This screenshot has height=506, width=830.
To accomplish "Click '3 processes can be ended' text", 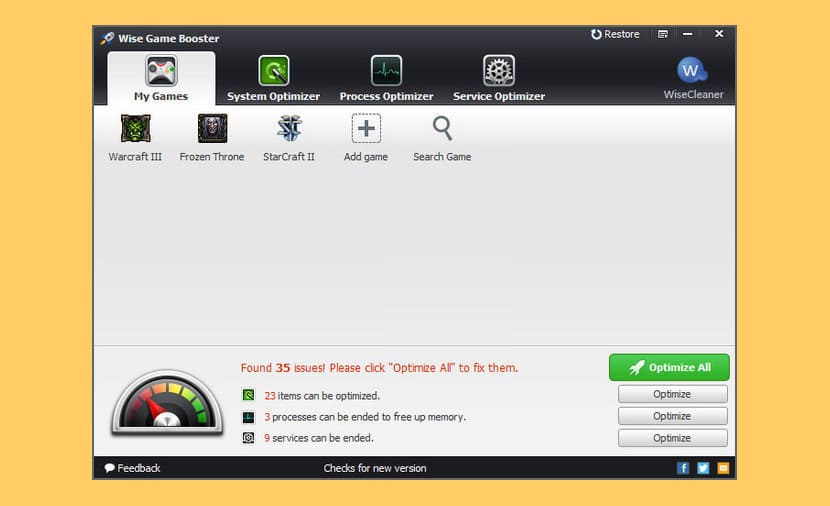I will [x=365, y=417].
